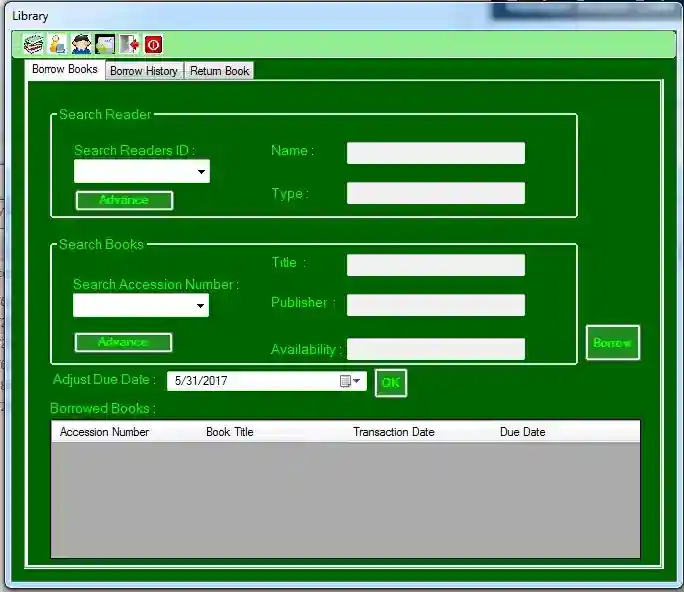Click Advance button under Search Books
The image size is (684, 592).
(123, 342)
